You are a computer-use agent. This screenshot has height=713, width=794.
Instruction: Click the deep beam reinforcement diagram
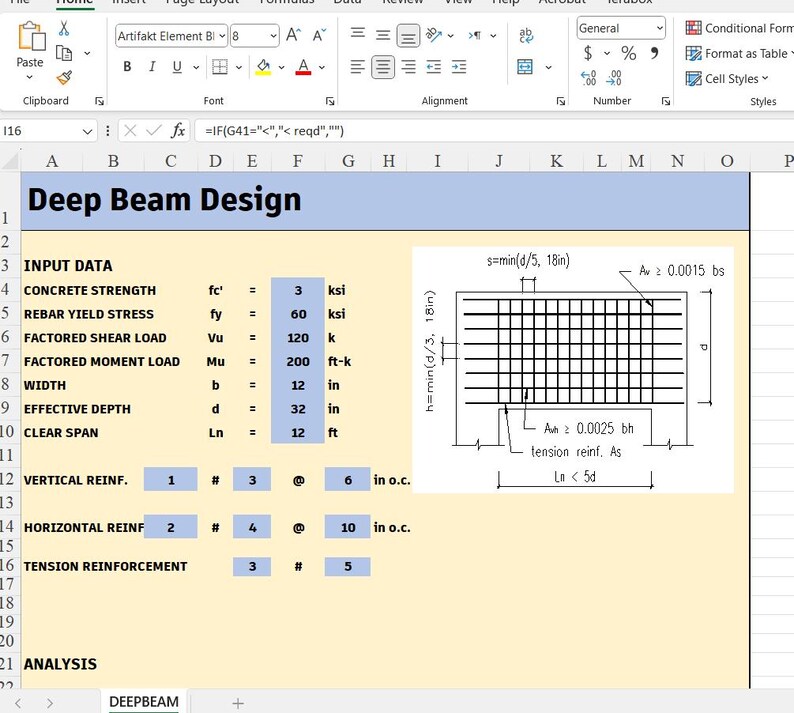pos(573,370)
